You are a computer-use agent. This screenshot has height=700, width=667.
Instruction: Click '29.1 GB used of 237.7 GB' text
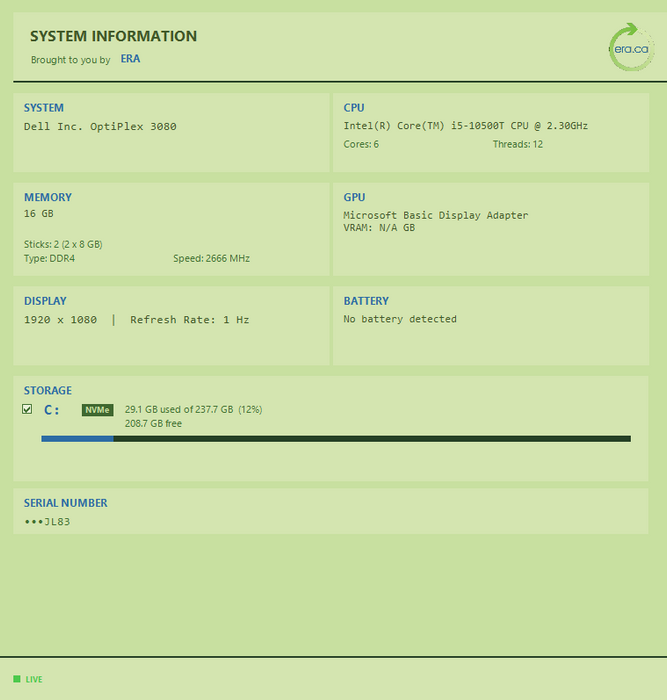click(179, 409)
